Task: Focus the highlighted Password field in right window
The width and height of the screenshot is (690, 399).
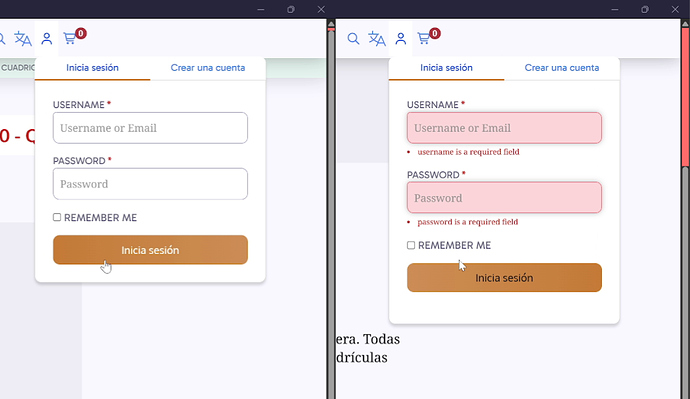Action: [504, 198]
